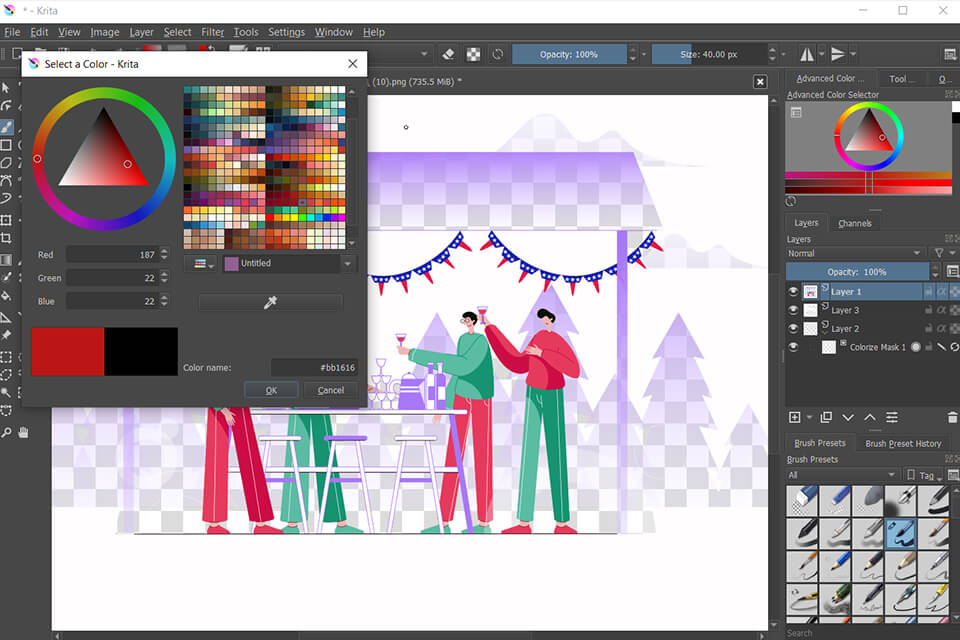960x640 pixels.
Task: Hide Layer 1 with its eye icon
Action: pyautogui.click(x=793, y=292)
